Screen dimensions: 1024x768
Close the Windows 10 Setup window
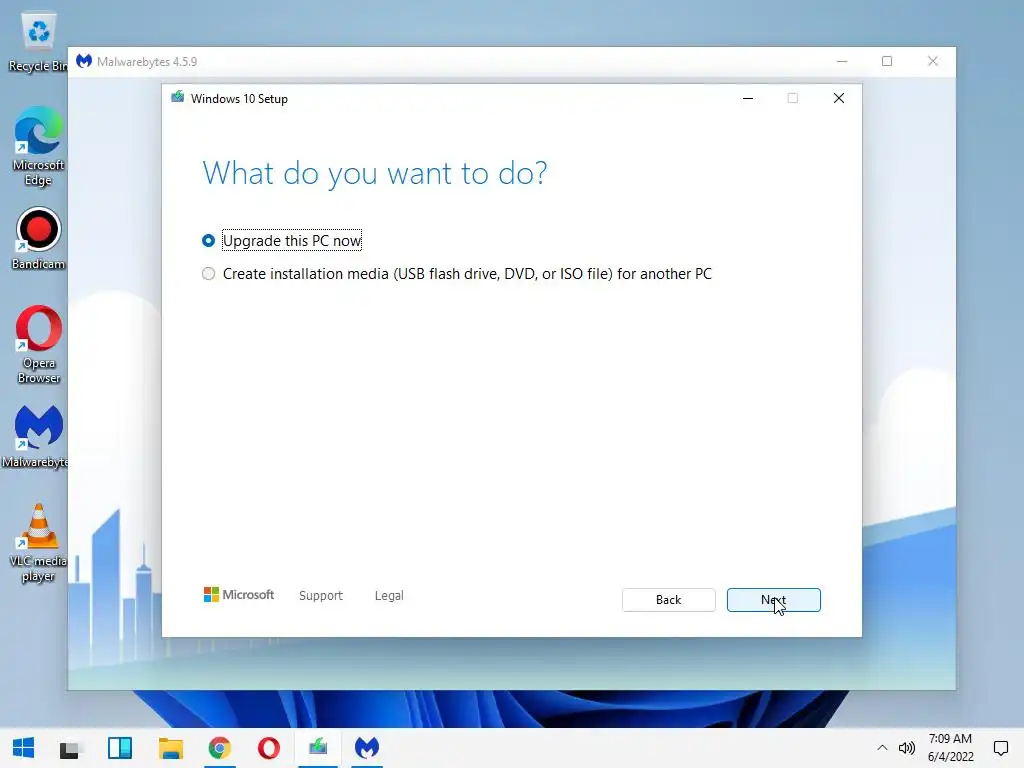839,98
